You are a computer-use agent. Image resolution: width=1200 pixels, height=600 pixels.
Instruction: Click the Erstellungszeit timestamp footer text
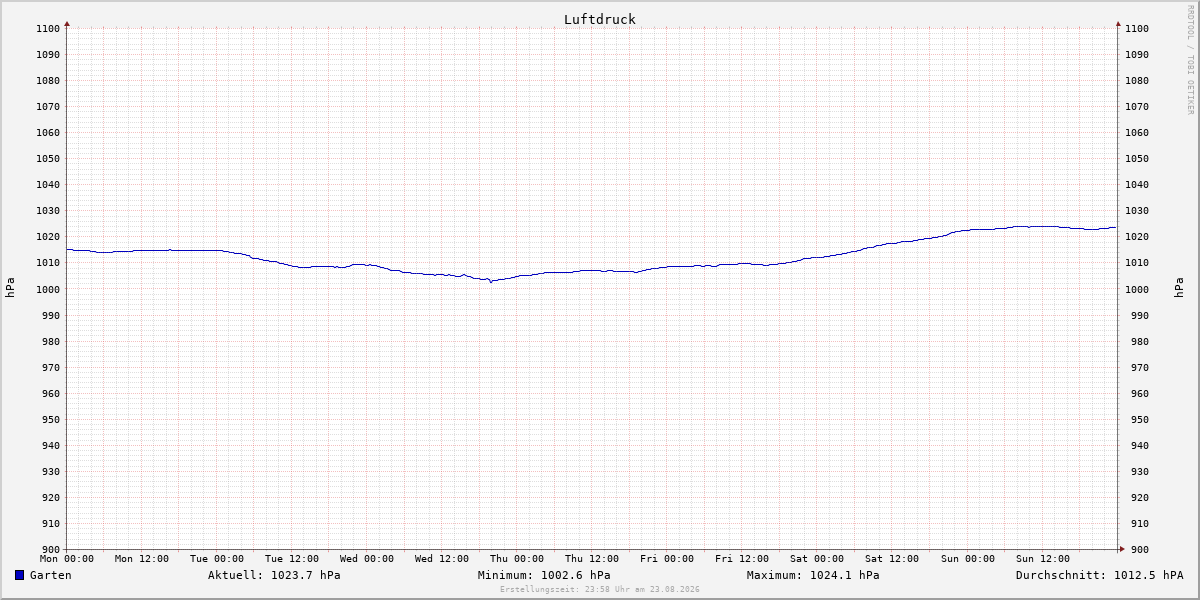click(600, 590)
